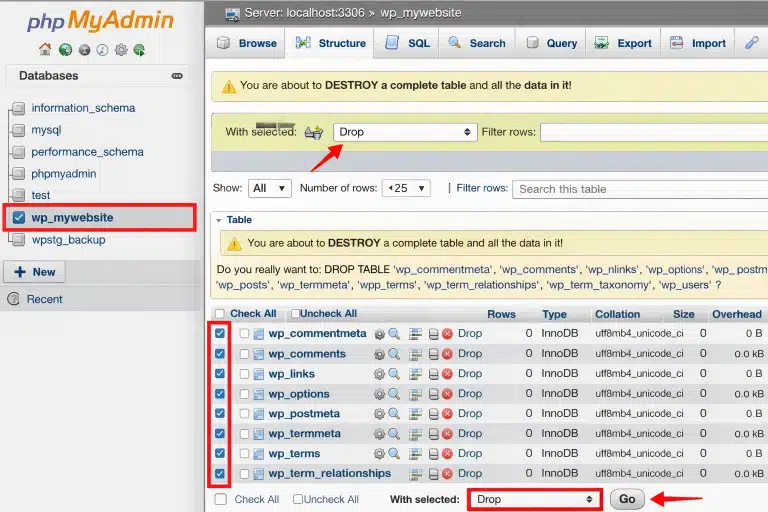
Task: Select the phpmyadmin database in the tree
Action: tap(64, 174)
